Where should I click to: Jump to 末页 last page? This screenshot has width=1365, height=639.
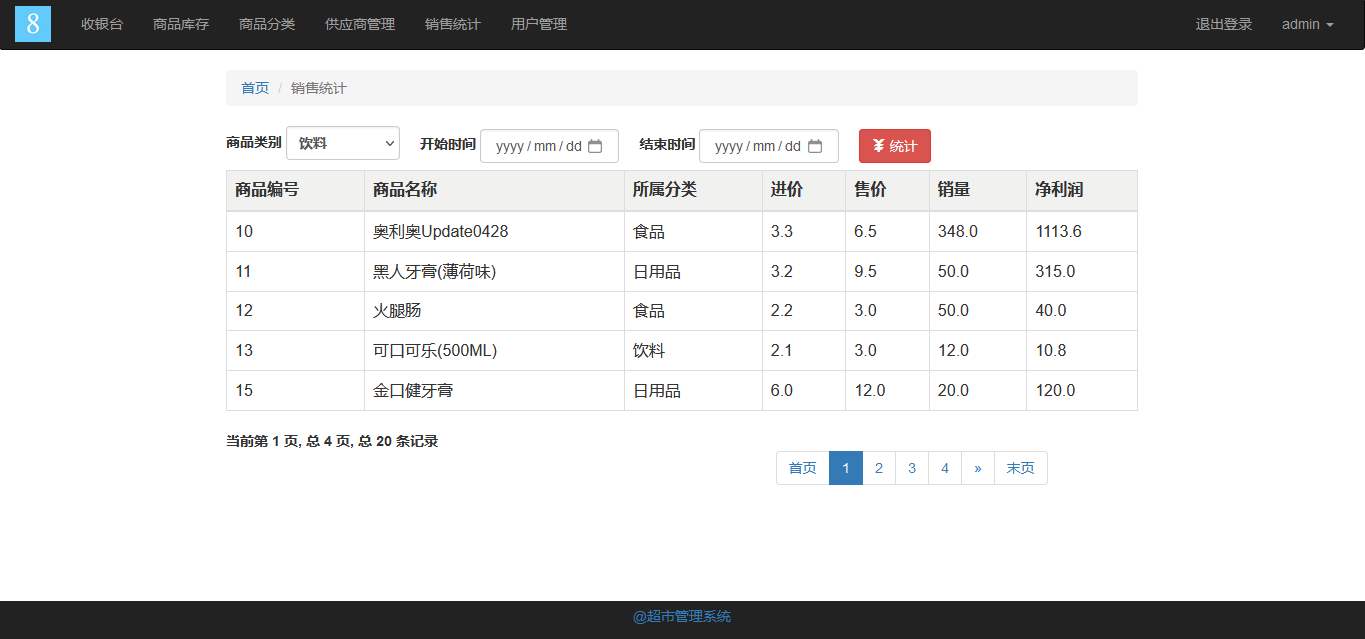[x=1021, y=468]
